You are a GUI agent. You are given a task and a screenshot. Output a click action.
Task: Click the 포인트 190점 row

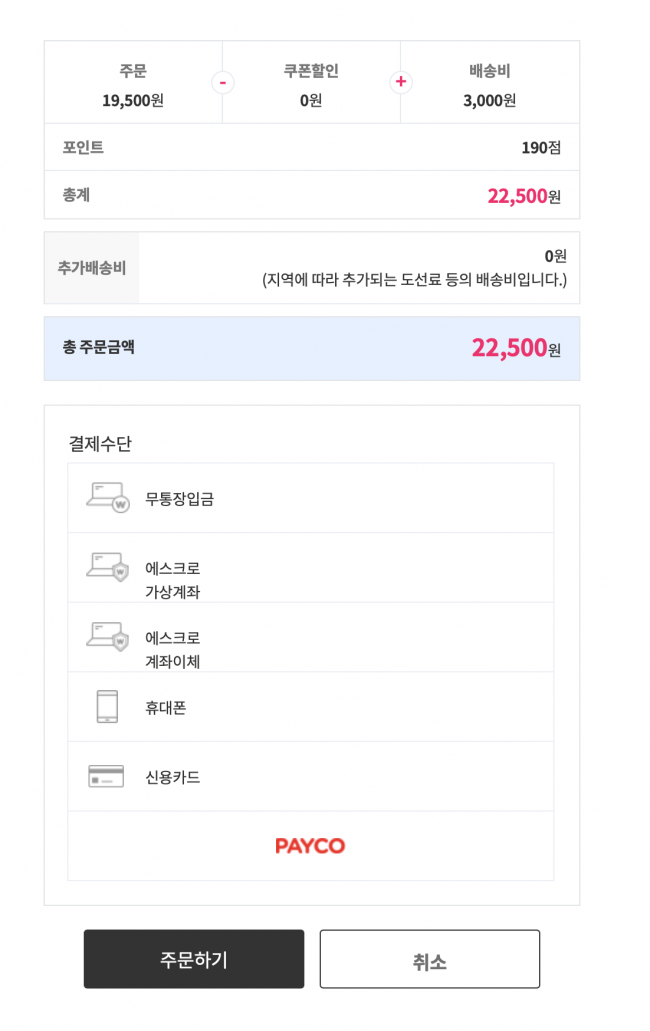(312, 147)
